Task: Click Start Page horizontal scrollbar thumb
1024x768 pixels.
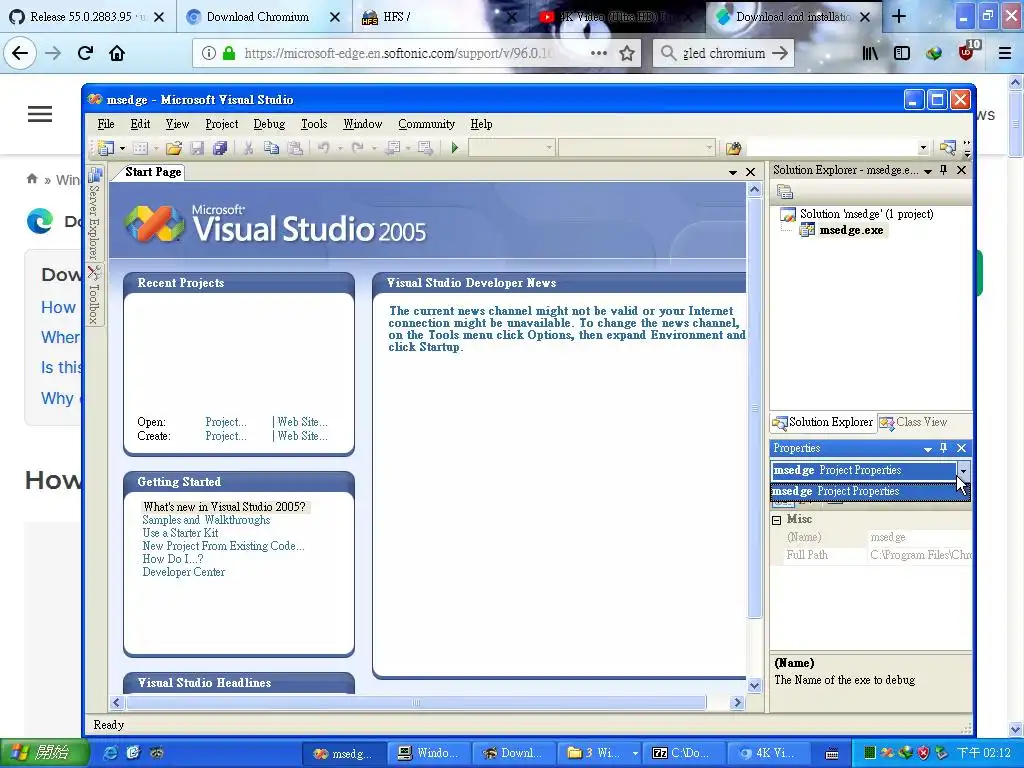Action: 416,703
